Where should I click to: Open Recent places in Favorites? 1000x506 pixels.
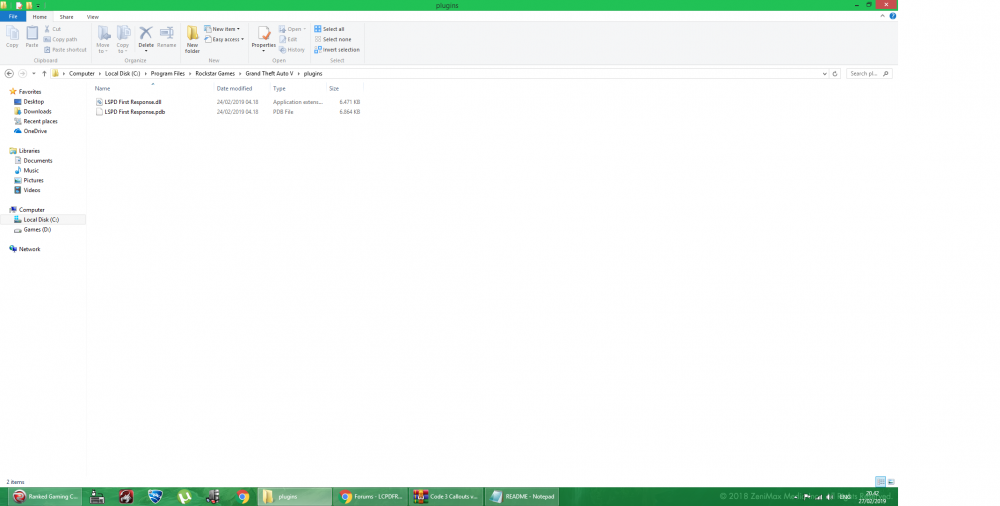coord(40,121)
